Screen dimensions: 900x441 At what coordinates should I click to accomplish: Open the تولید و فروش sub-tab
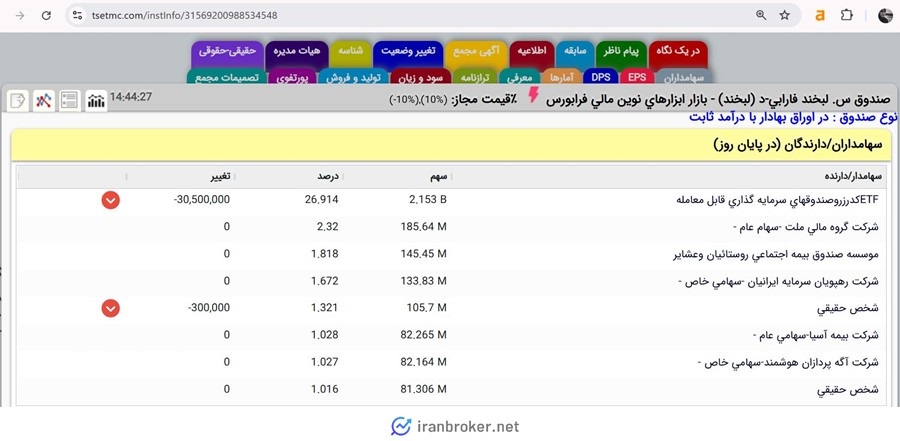pyautogui.click(x=354, y=77)
